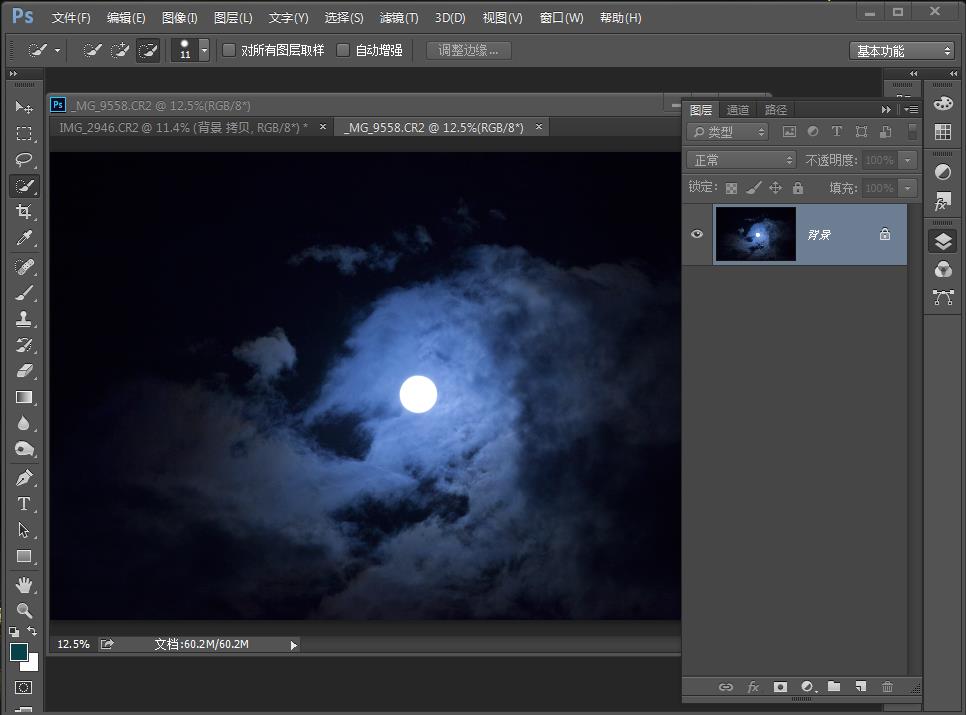Select the Gradient tool
The width and height of the screenshot is (966, 715).
pyautogui.click(x=24, y=397)
